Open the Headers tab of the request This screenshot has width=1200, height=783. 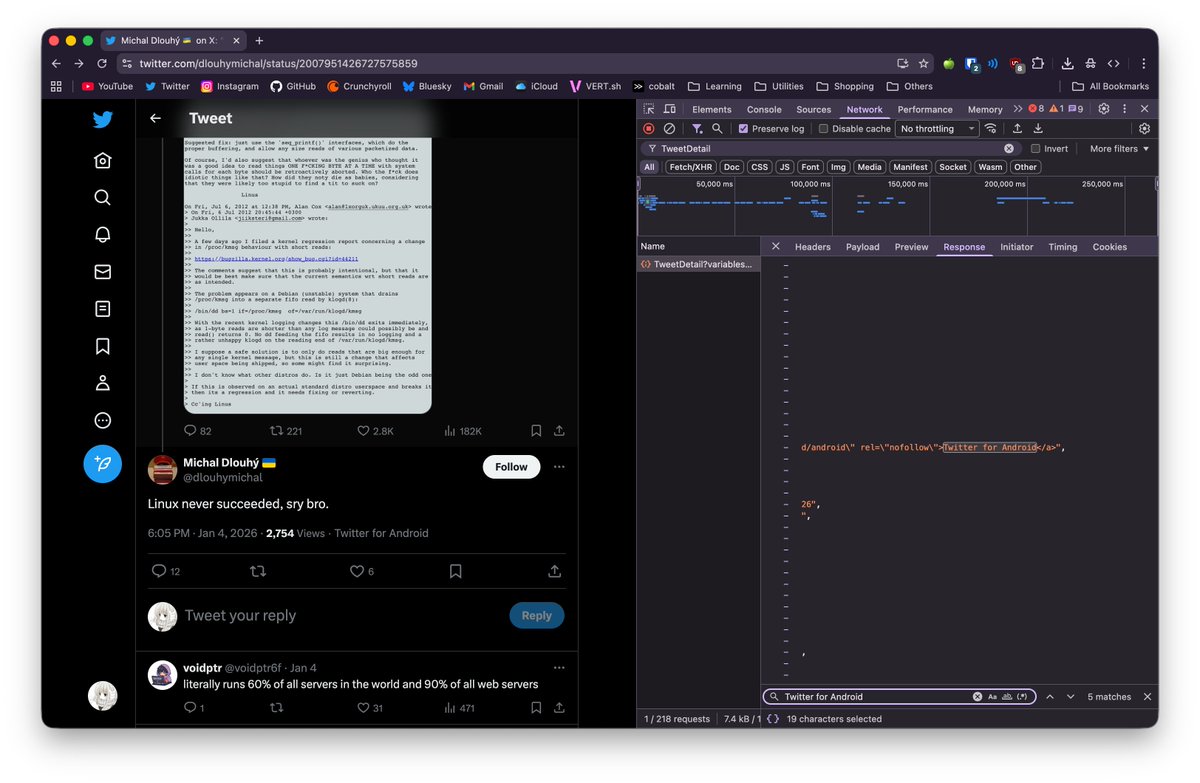(812, 247)
